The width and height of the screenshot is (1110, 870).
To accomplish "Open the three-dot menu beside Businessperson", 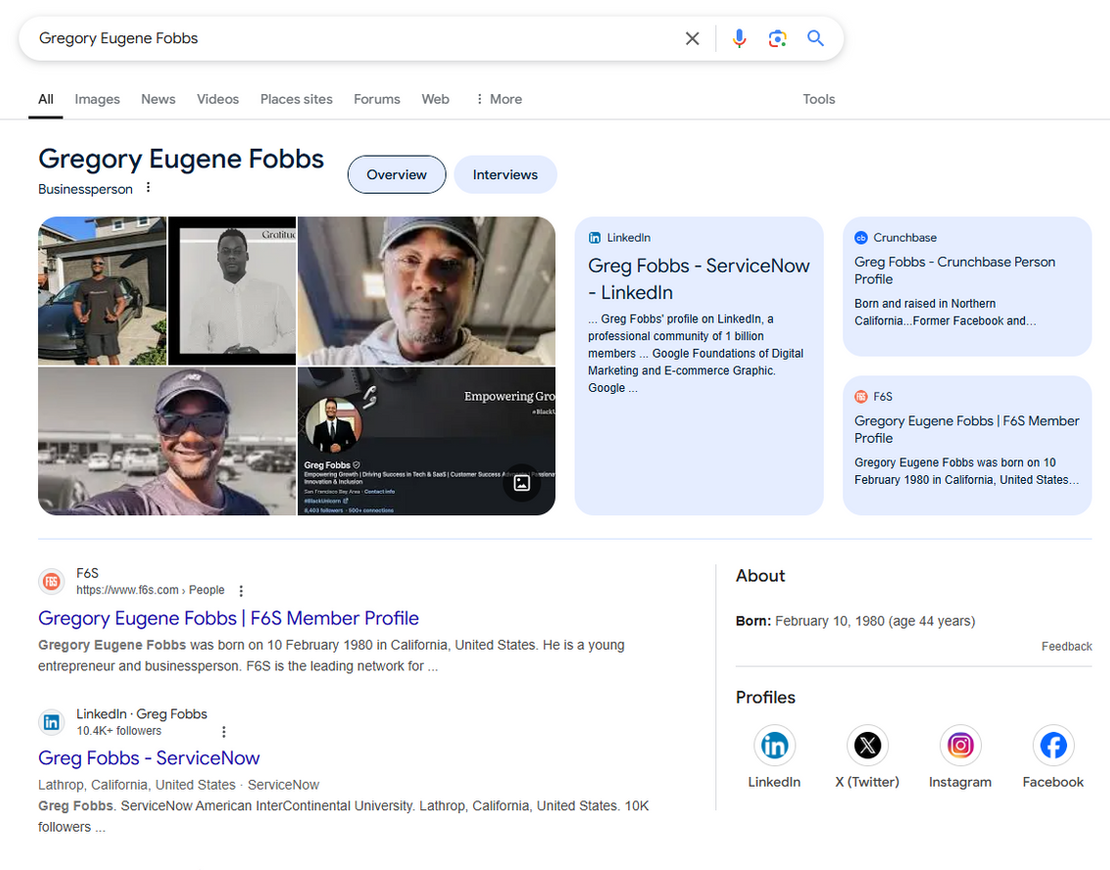I will [148, 188].
